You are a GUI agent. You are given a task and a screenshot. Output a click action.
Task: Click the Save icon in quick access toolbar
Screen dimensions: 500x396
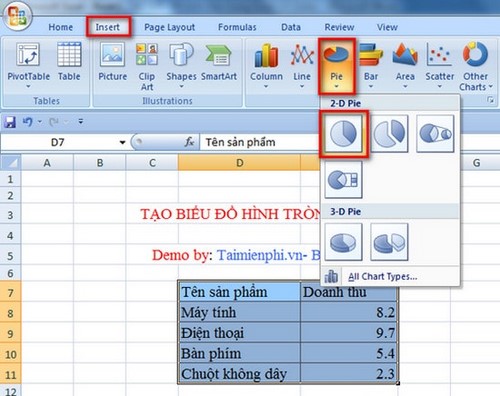tap(10, 122)
